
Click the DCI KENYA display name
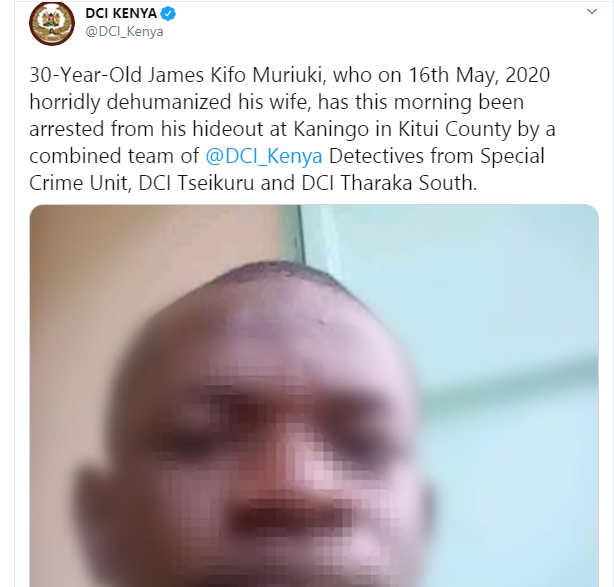click(x=121, y=13)
